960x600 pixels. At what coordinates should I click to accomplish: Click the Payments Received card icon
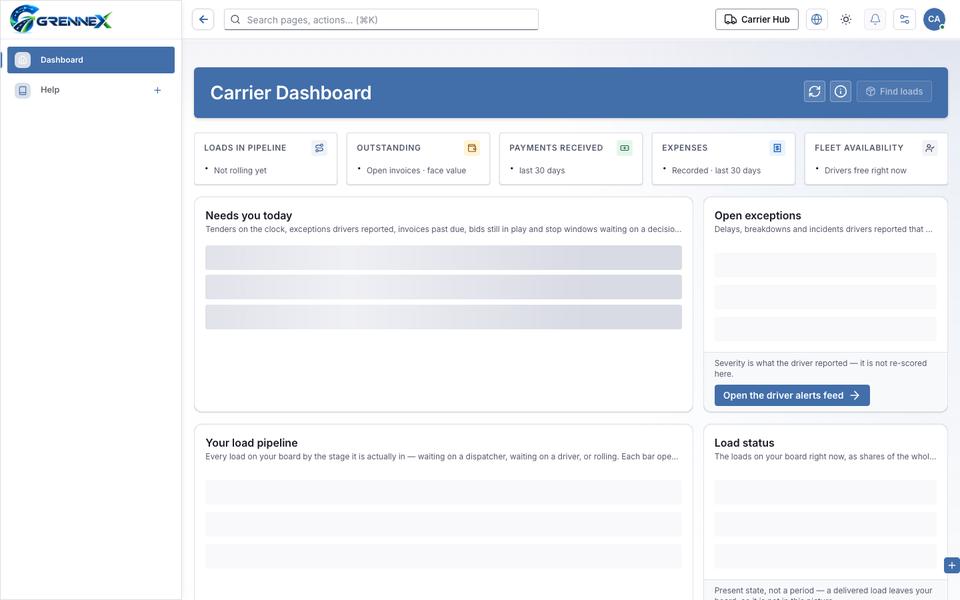(624, 148)
